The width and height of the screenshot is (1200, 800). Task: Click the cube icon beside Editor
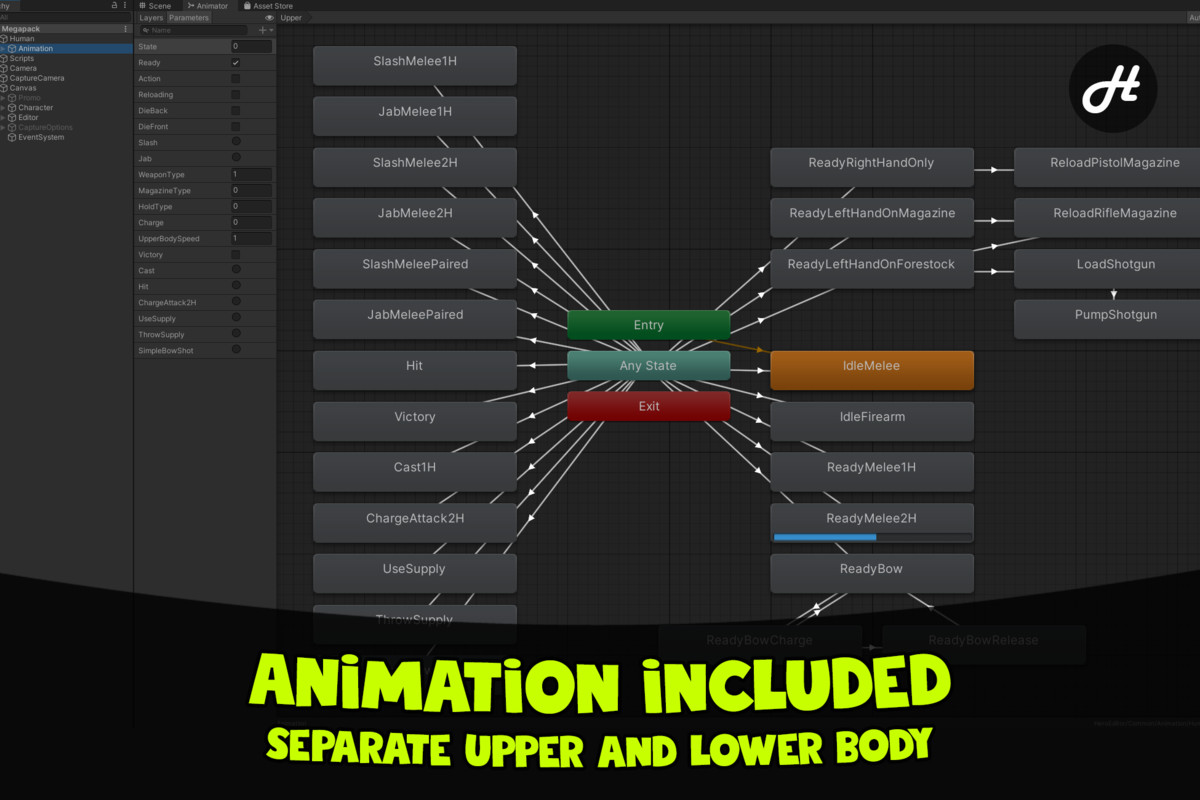tap(13, 118)
